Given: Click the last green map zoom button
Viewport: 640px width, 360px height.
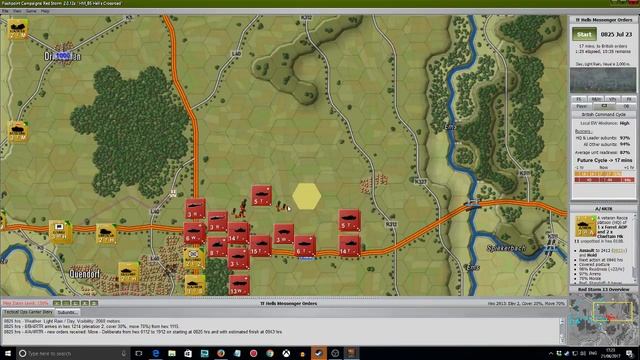Looking at the screenshot, I should pyautogui.click(x=94, y=303).
